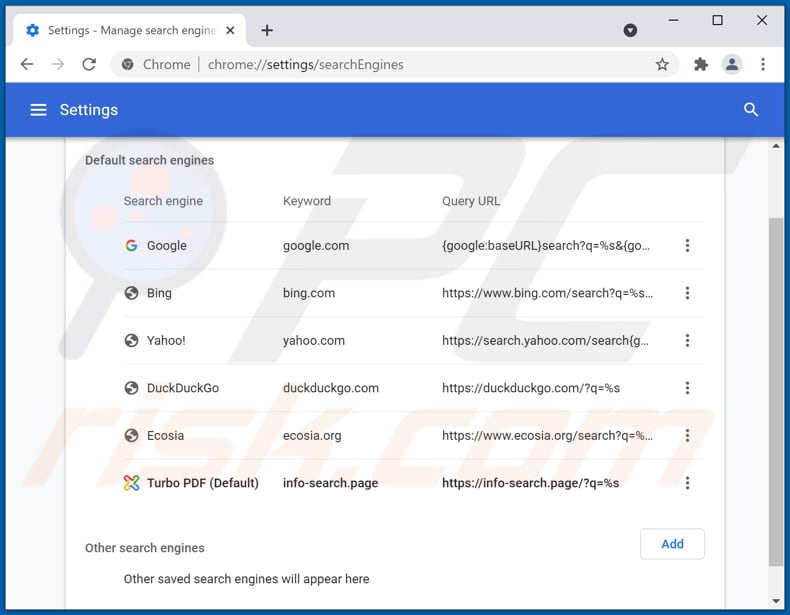Reload the settings page
The height and width of the screenshot is (615, 790).
[89, 64]
